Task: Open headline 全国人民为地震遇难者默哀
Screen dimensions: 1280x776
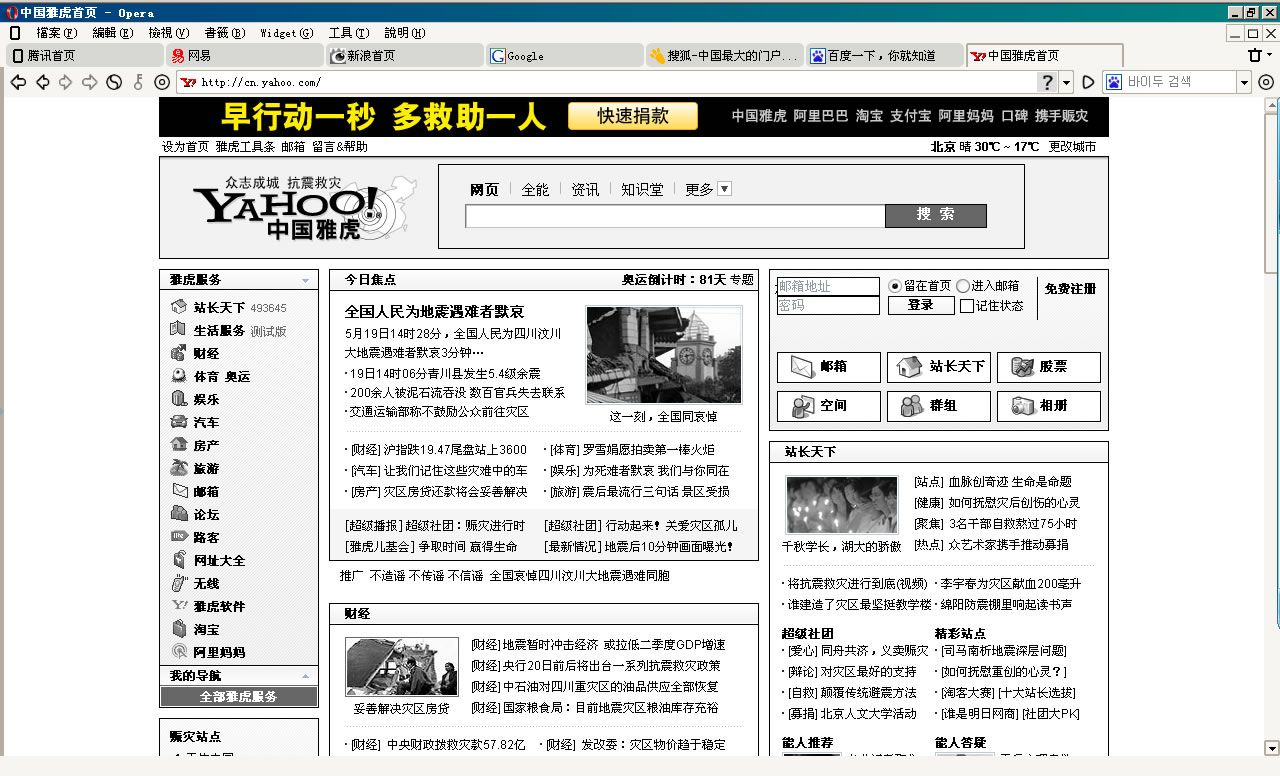Action: (x=434, y=311)
